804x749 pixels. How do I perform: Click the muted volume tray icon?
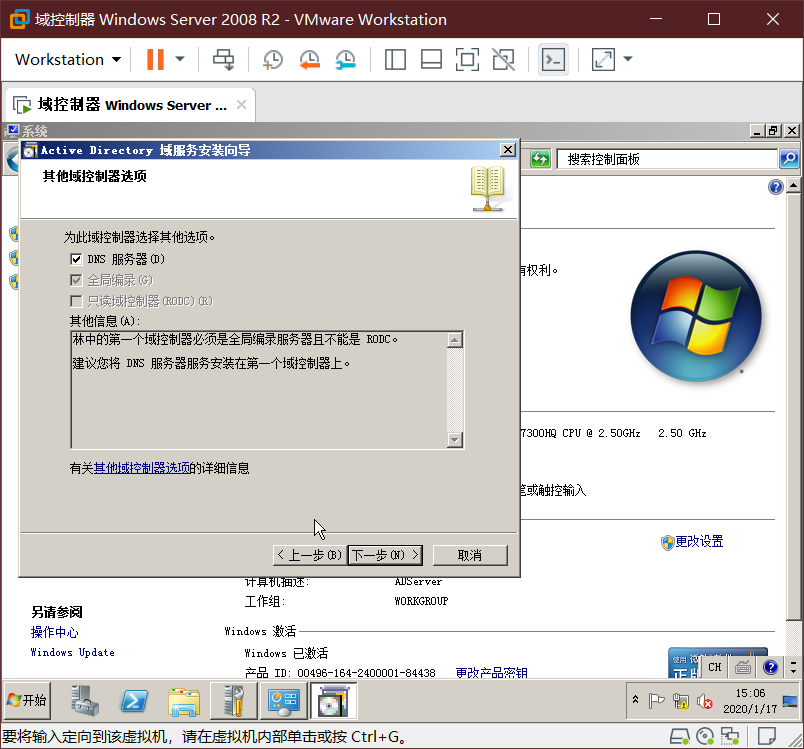(705, 701)
